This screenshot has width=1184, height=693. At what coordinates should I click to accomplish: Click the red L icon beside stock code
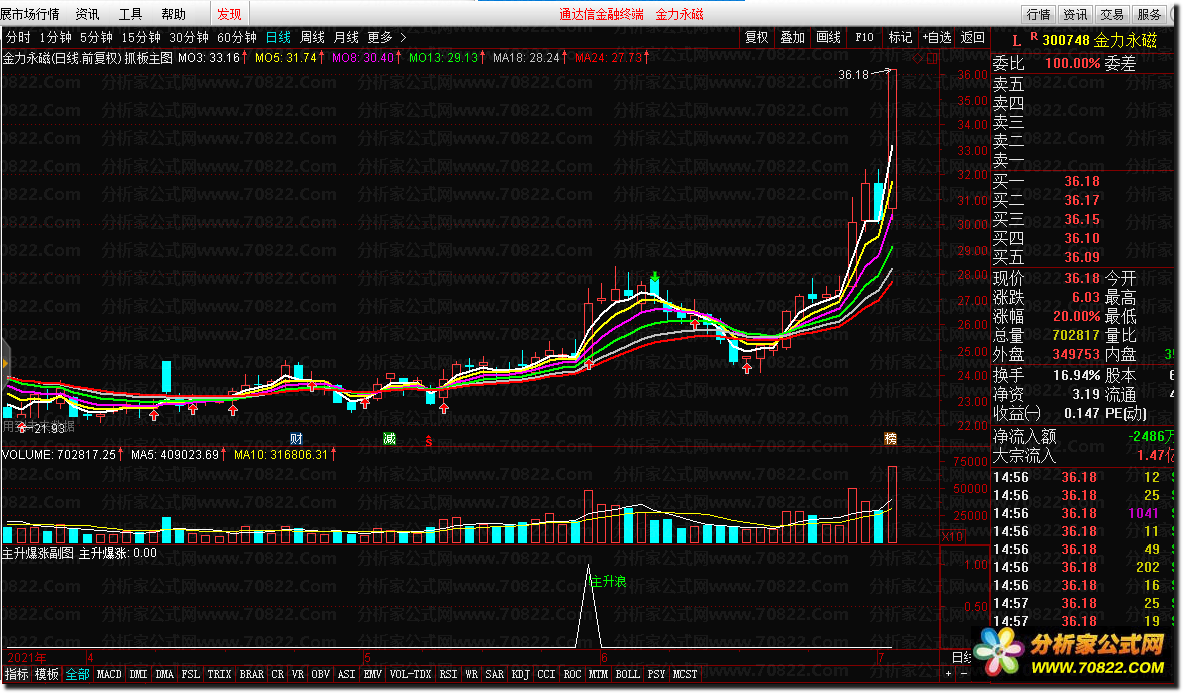point(1016,42)
